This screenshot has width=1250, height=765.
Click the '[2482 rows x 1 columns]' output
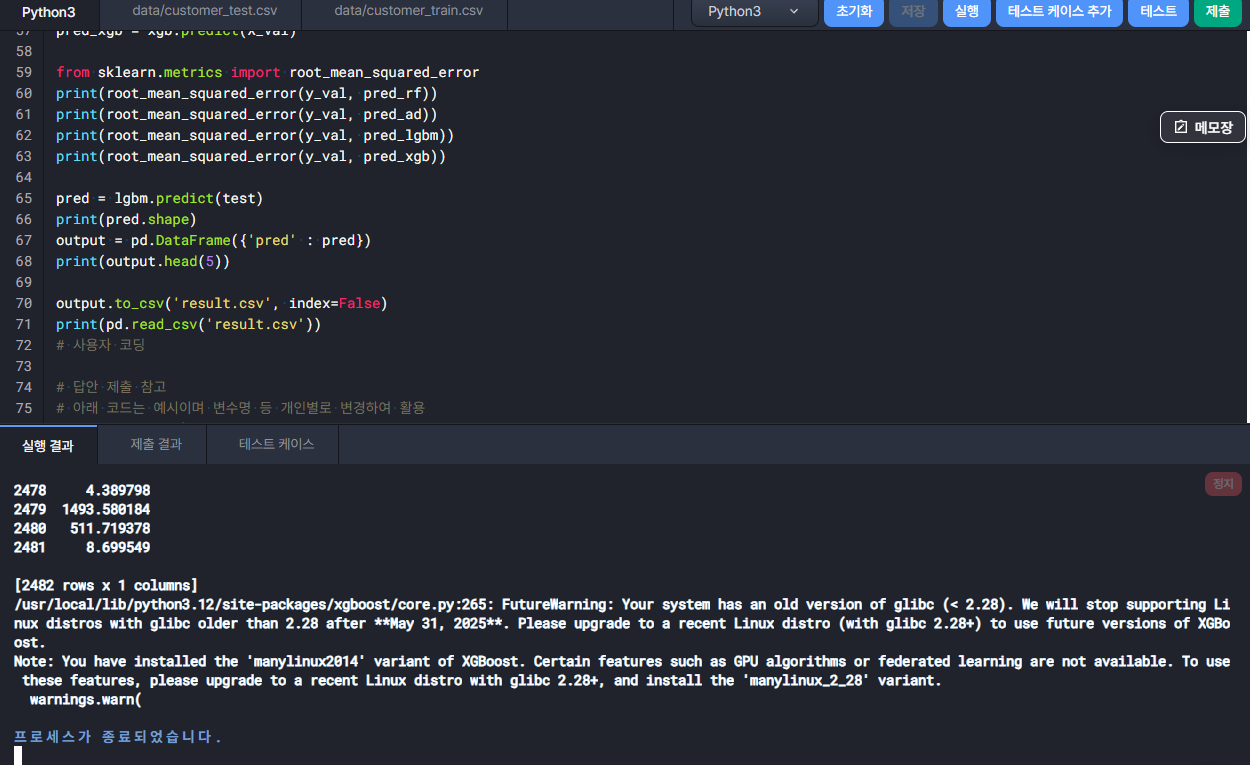click(x=106, y=585)
